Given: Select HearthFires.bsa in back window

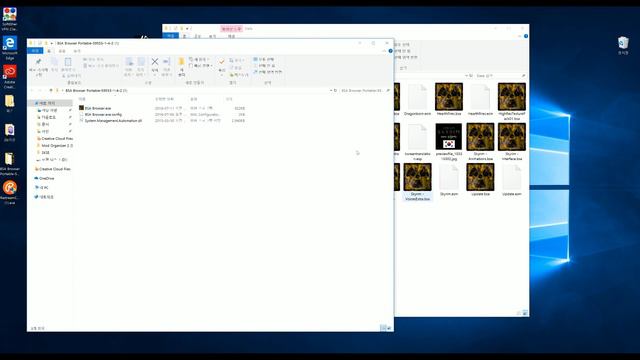Looking at the screenshot, I should click(x=449, y=100).
